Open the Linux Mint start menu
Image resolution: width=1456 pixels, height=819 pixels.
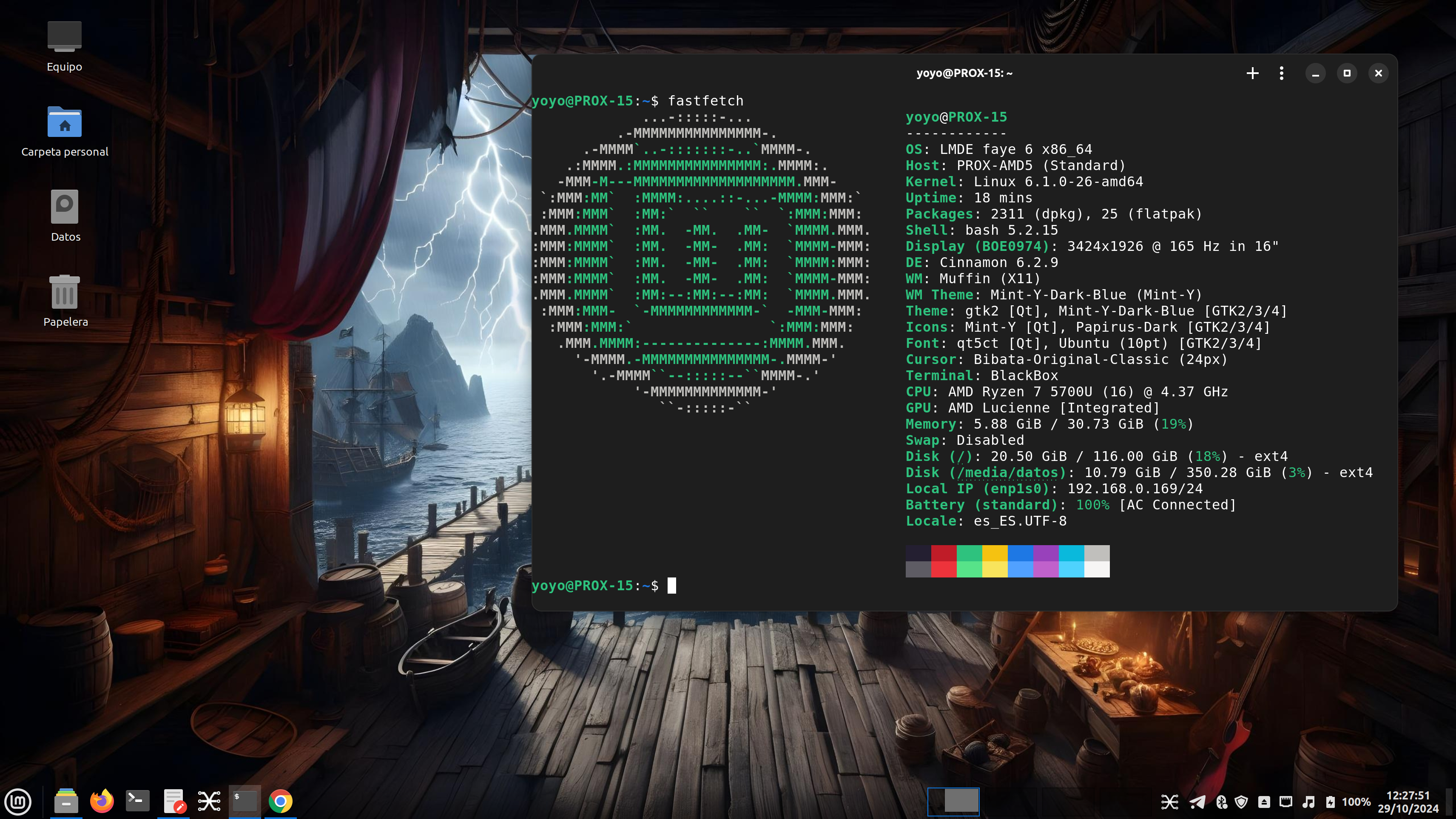coord(18,802)
